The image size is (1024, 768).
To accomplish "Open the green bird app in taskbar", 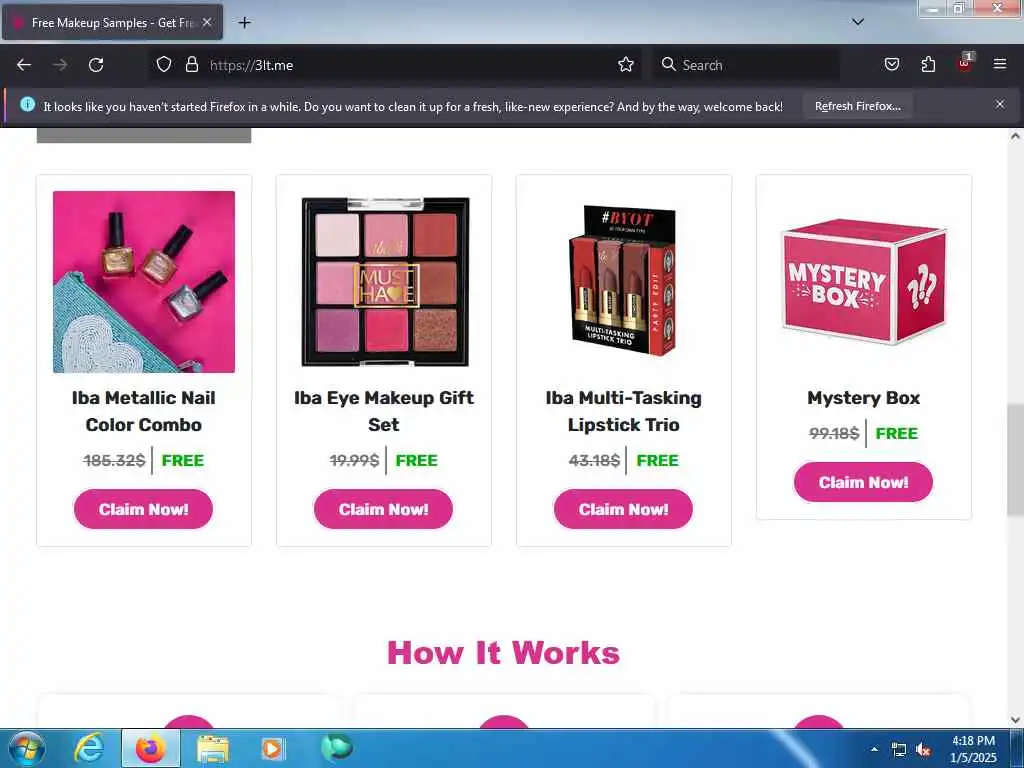I will [336, 748].
